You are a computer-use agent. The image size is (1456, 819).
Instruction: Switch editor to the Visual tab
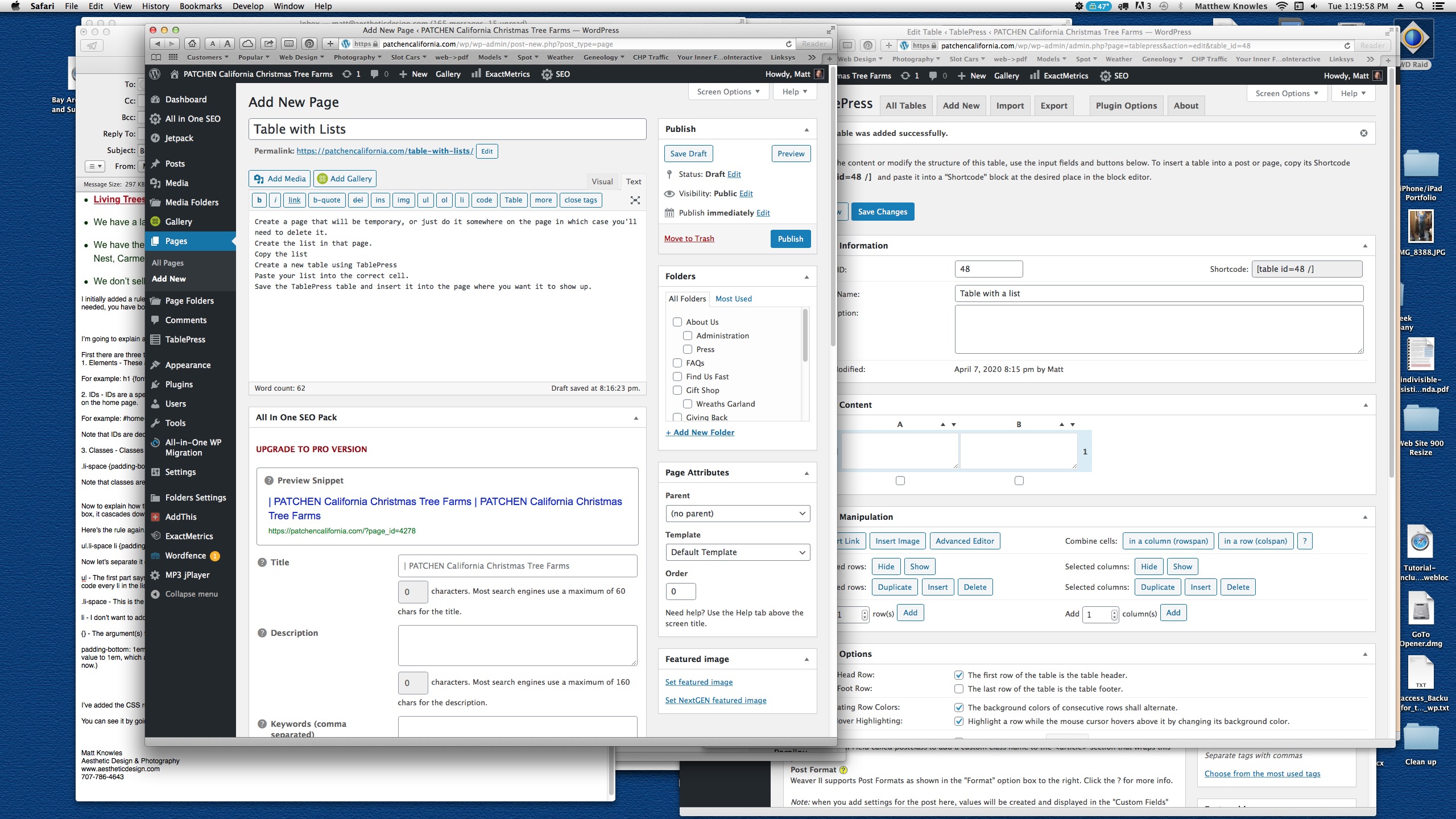[x=602, y=181]
